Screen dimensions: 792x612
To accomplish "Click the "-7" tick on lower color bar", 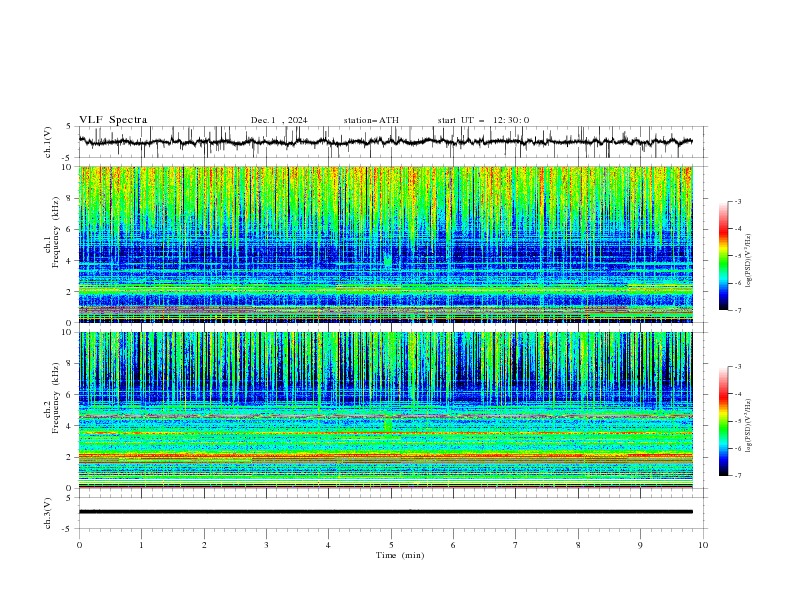I will tap(738, 476).
